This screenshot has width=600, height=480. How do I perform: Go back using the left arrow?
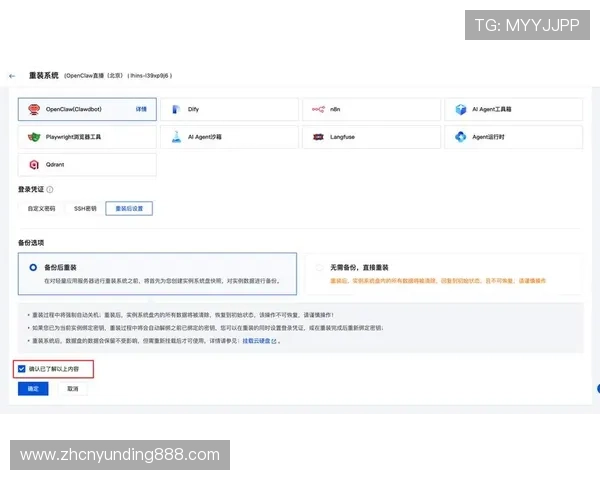(x=12, y=76)
